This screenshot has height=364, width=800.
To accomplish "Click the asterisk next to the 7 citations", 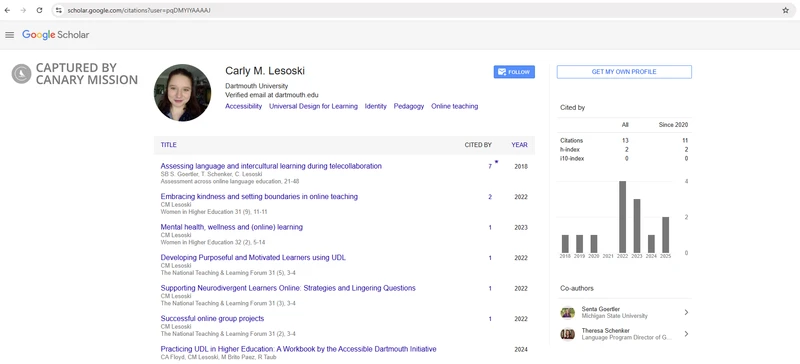I will [496, 162].
